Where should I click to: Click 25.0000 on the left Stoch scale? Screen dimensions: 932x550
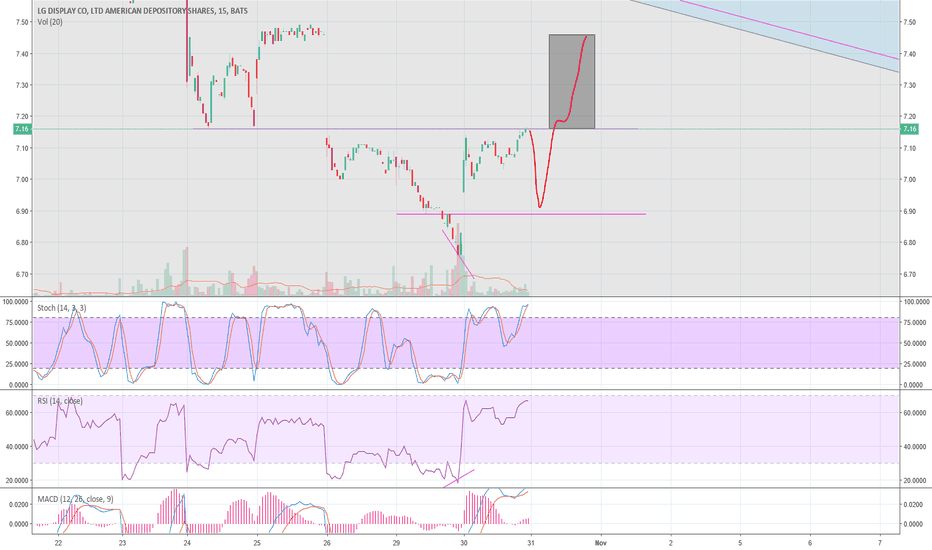(x=17, y=364)
